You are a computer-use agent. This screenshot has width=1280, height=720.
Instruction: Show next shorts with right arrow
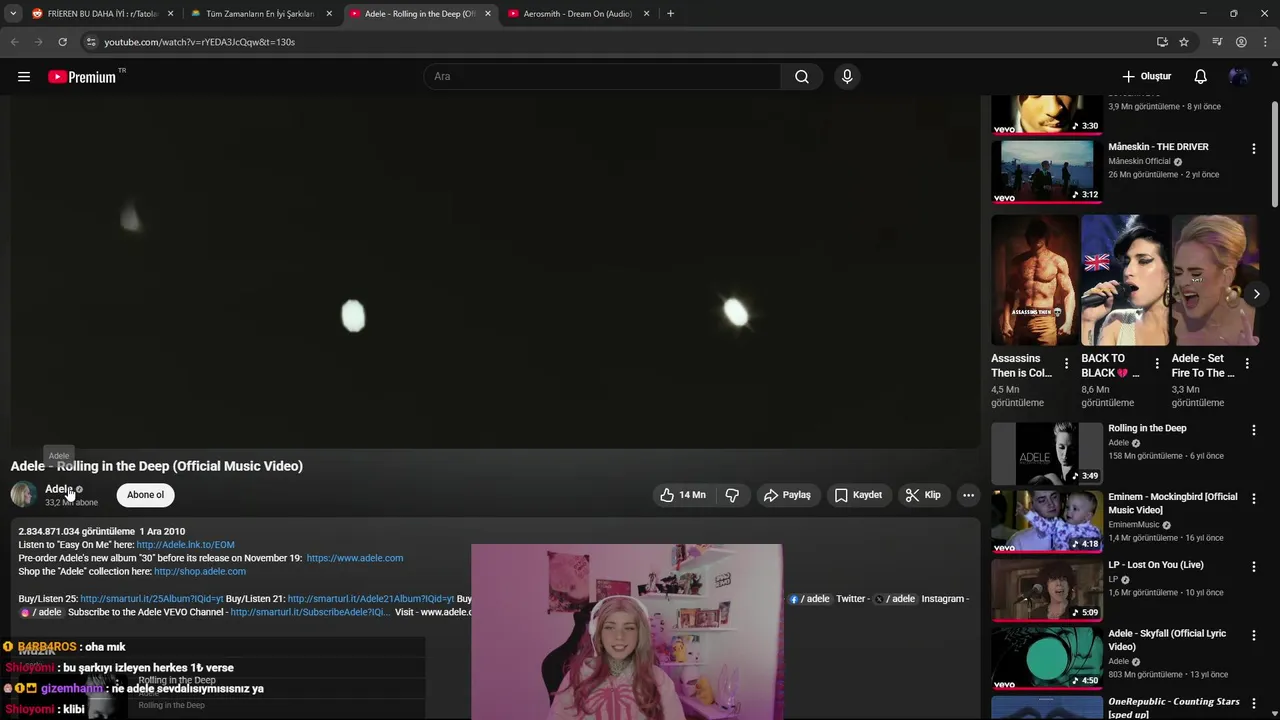(1256, 294)
